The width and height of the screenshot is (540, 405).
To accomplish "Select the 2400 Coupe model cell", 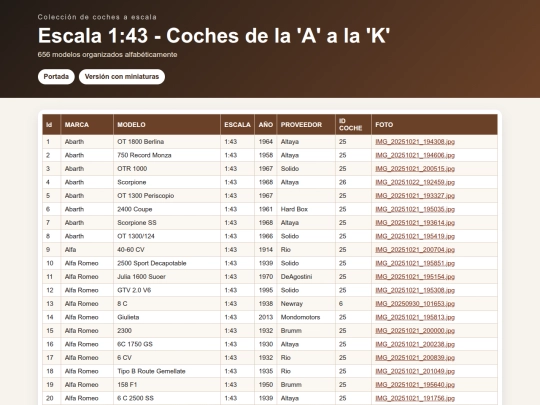I will point(167,209).
